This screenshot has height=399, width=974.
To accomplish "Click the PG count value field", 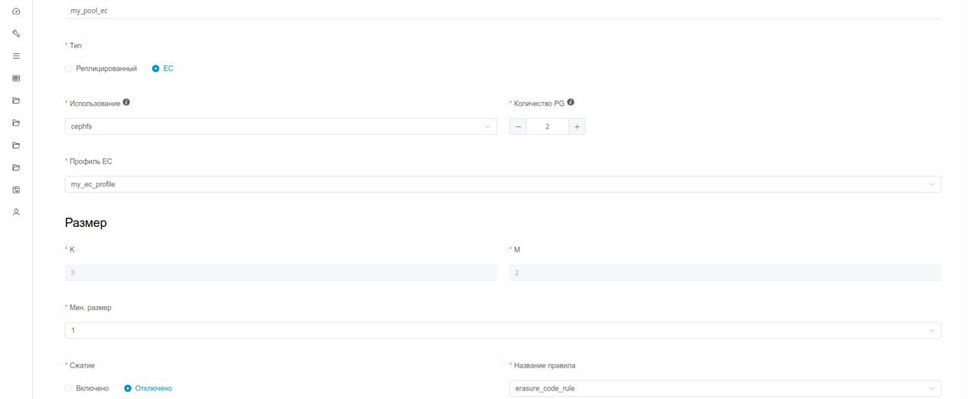I will tap(547, 127).
